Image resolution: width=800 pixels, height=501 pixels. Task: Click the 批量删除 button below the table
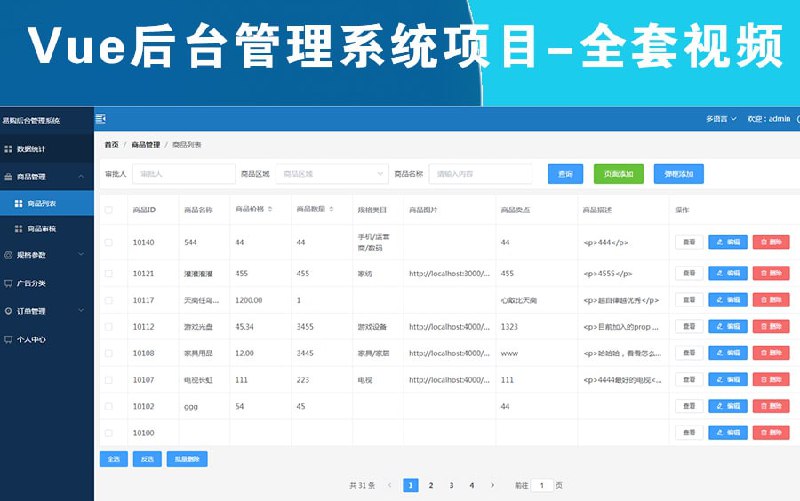[187, 459]
